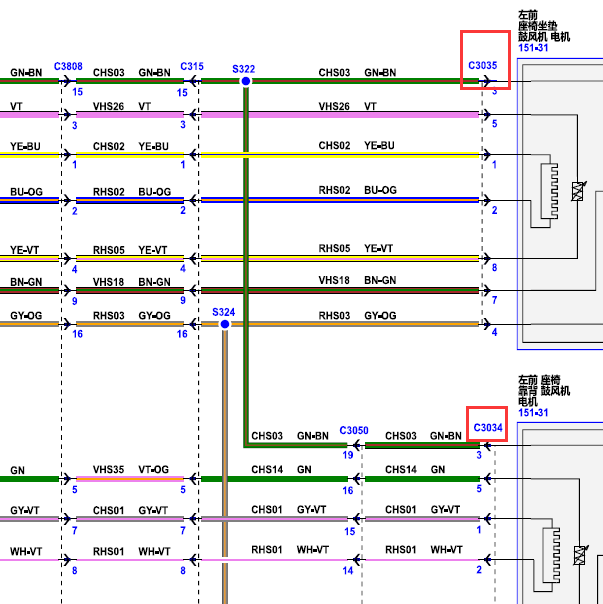The image size is (603, 604).
Task: Select VHS26 label between C3808 and C315
Action: [x=108, y=106]
